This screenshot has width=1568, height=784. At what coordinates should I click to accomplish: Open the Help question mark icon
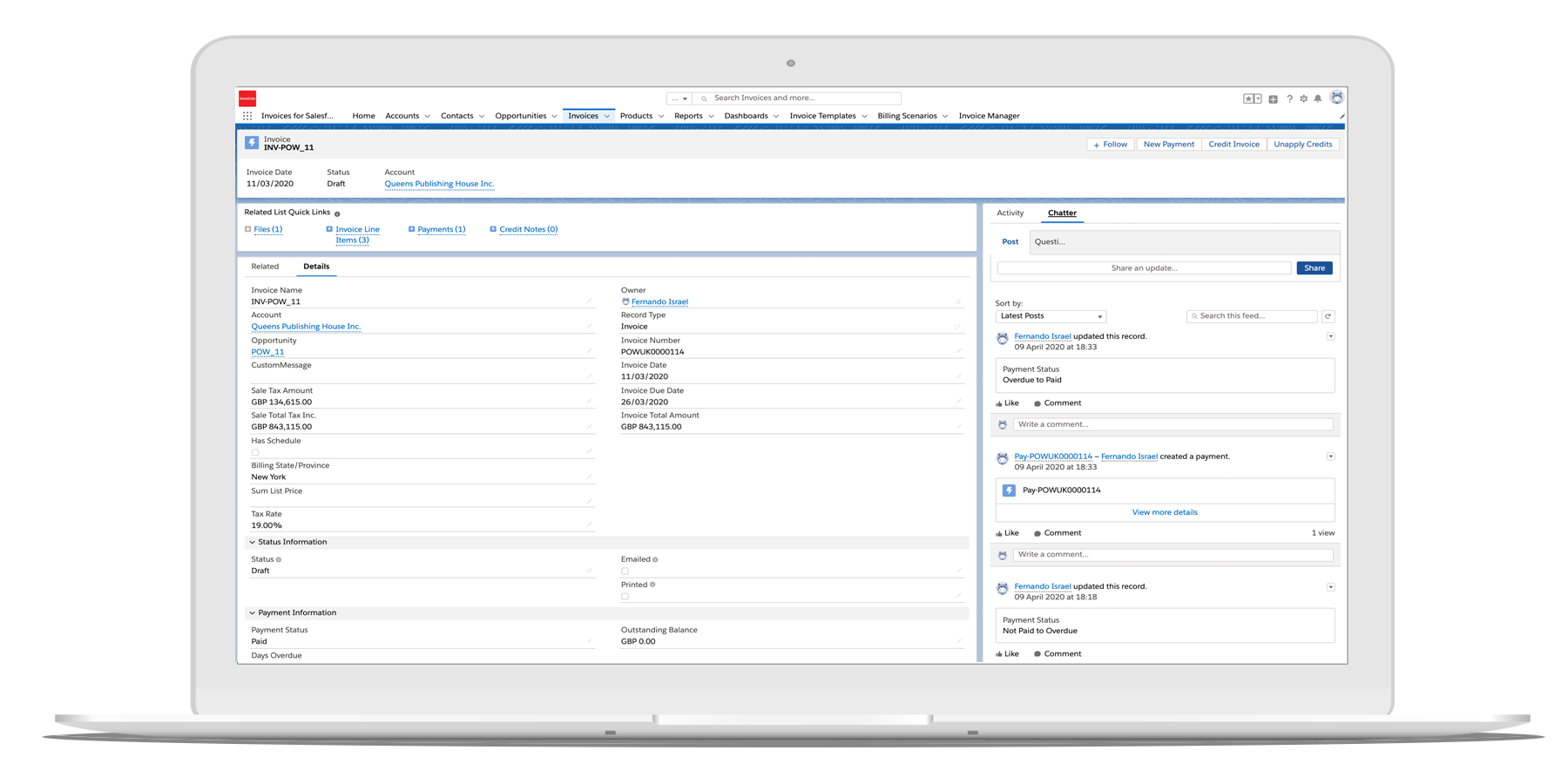(x=1289, y=99)
